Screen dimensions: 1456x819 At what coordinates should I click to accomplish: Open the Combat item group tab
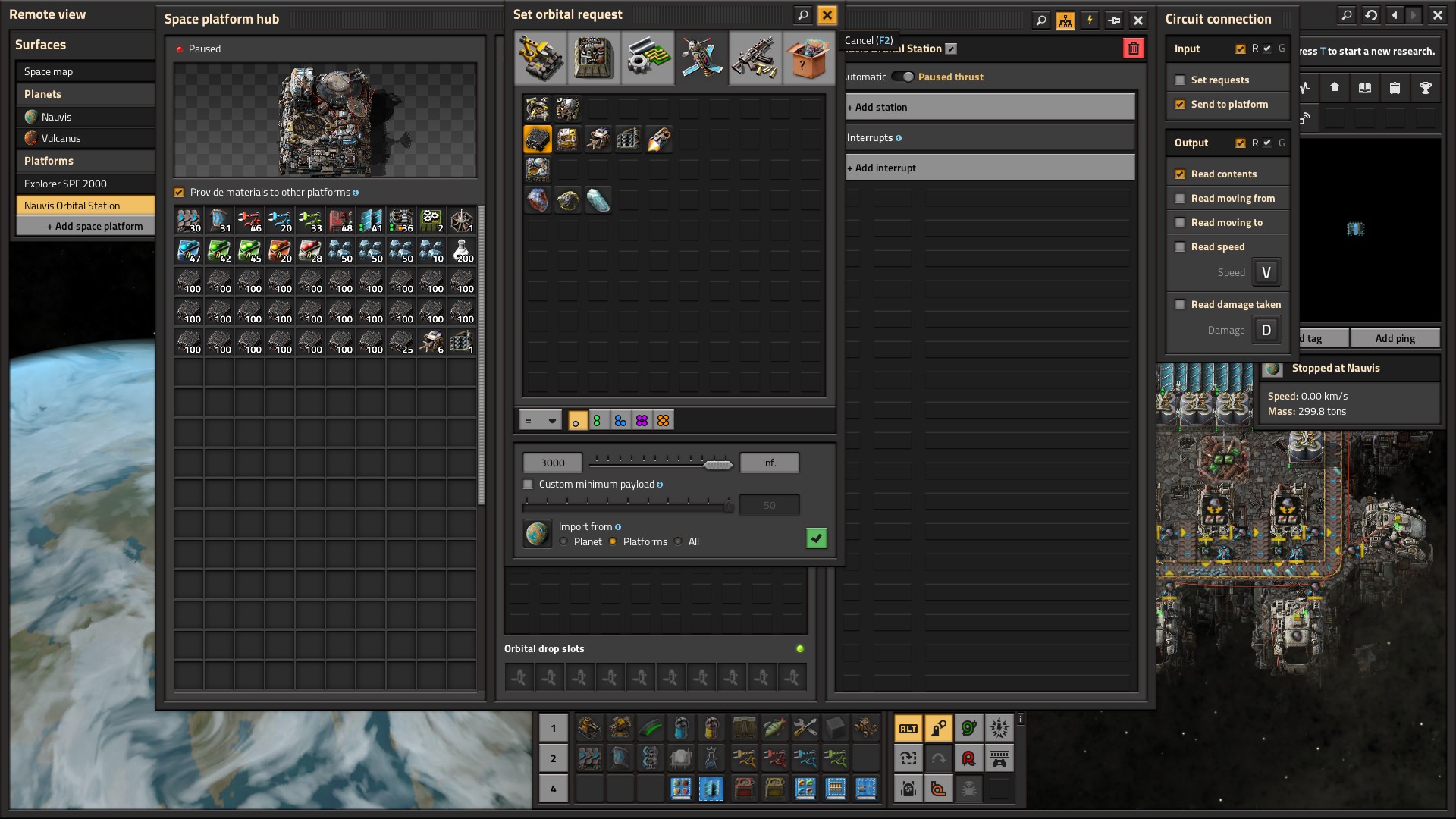(x=755, y=58)
